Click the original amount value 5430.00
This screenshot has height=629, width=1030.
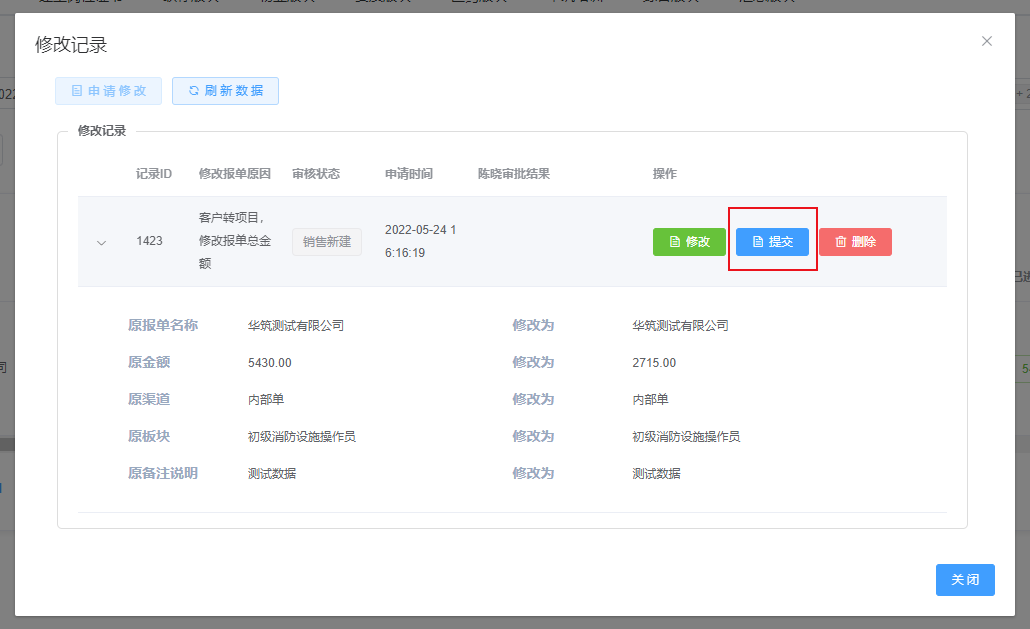coord(270,363)
